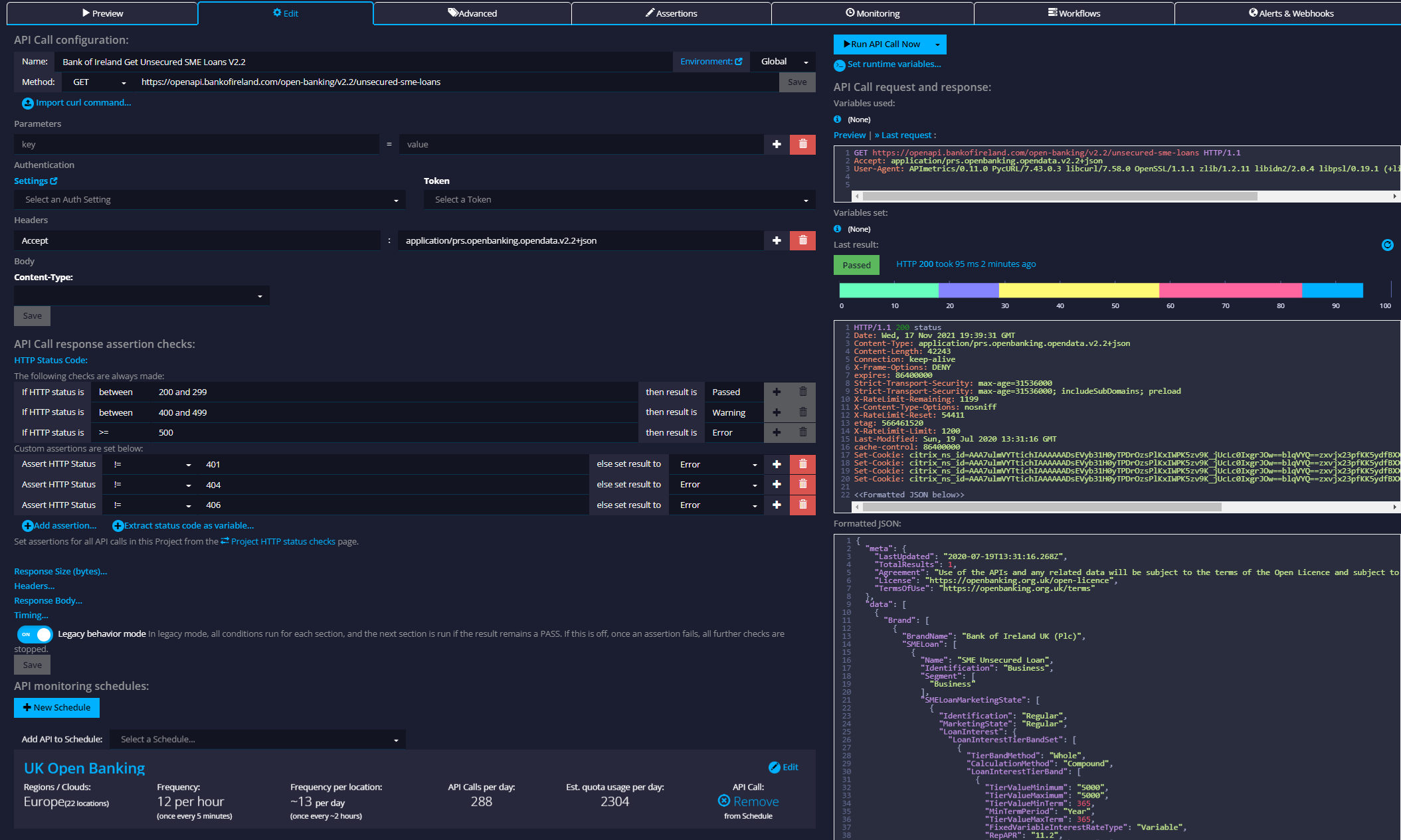
Task: Expand the Select a Token dropdown
Action: pyautogui.click(x=620, y=200)
